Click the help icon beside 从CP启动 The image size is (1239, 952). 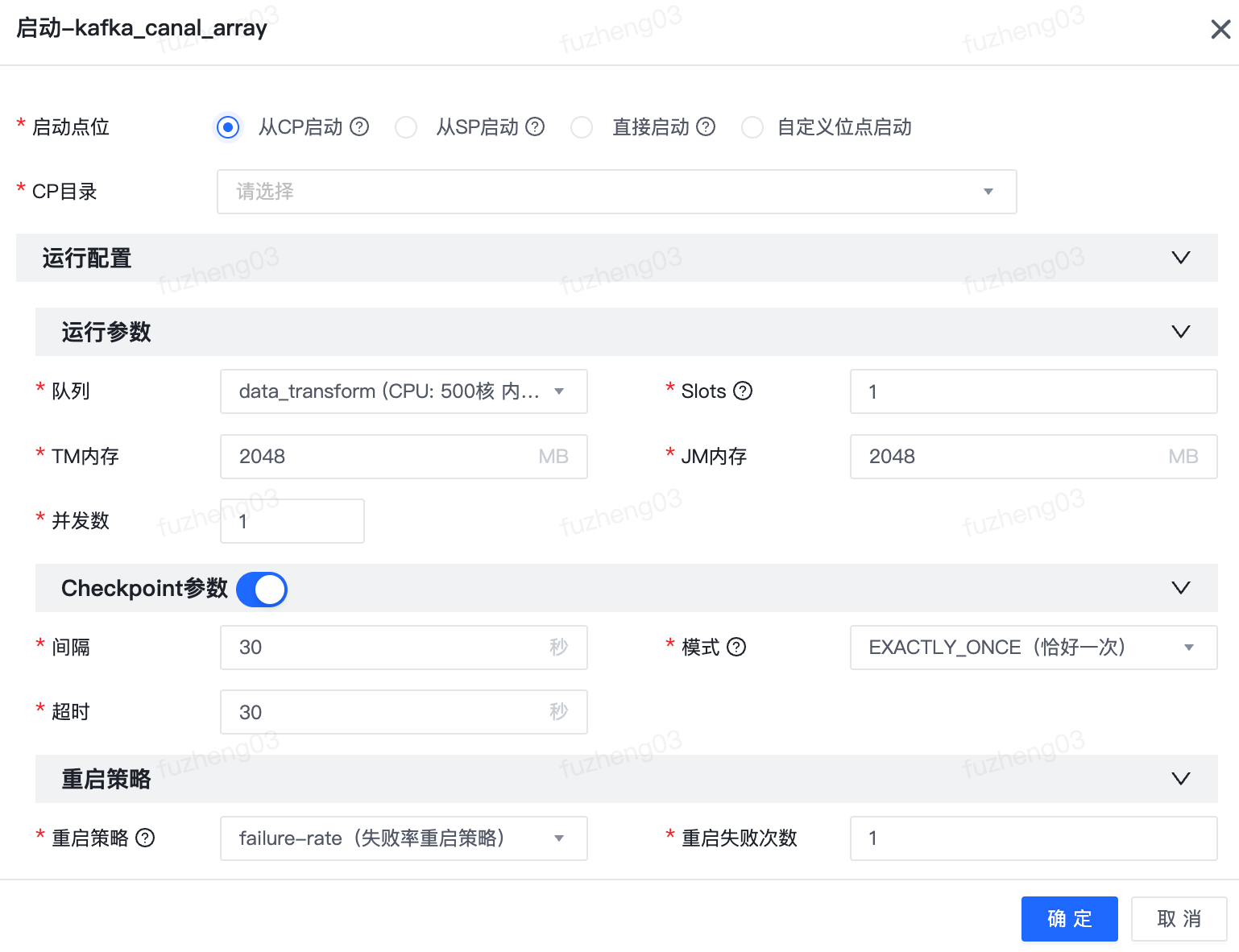tap(360, 126)
